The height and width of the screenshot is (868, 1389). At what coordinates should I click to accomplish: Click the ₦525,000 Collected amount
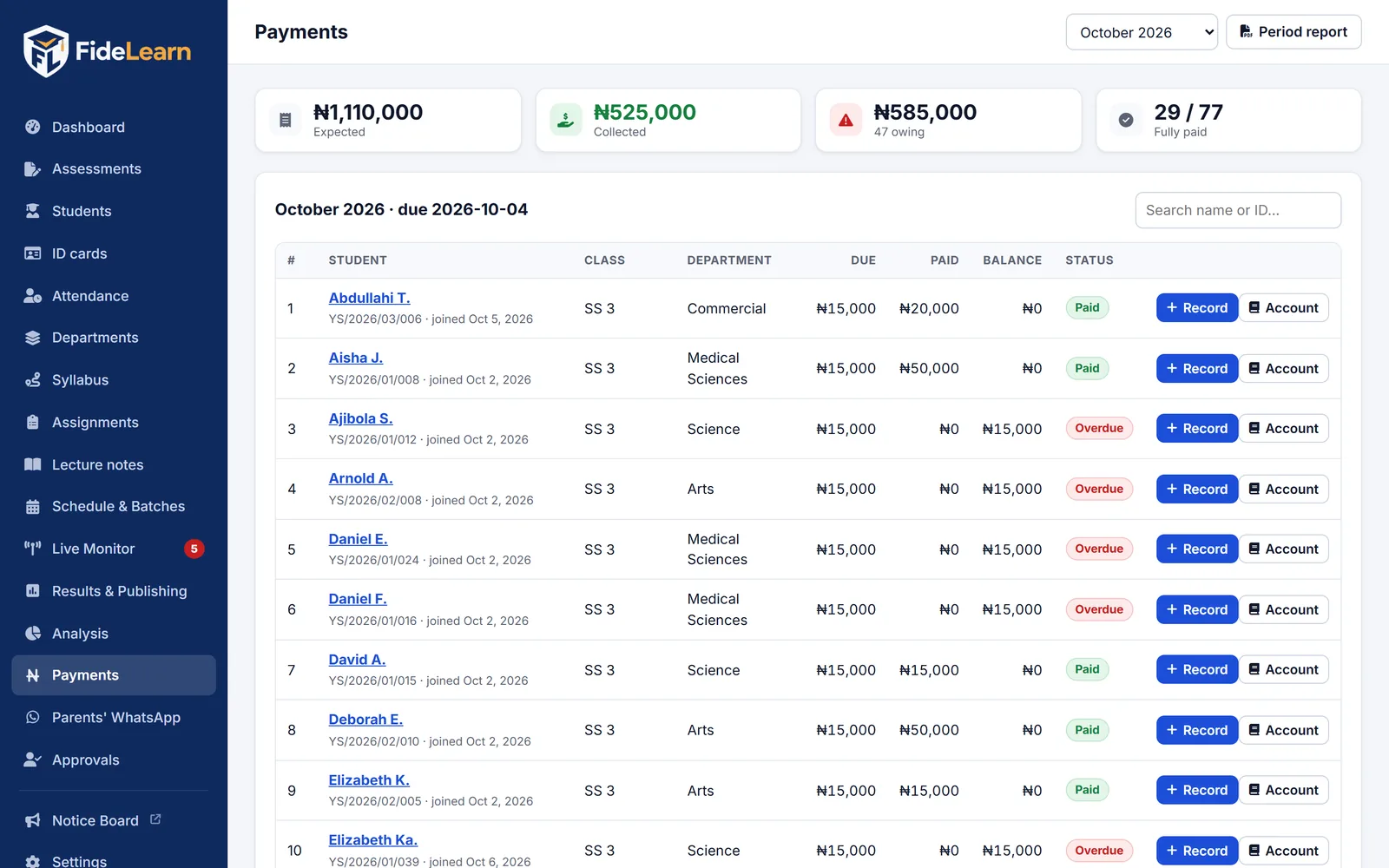pyautogui.click(x=644, y=112)
